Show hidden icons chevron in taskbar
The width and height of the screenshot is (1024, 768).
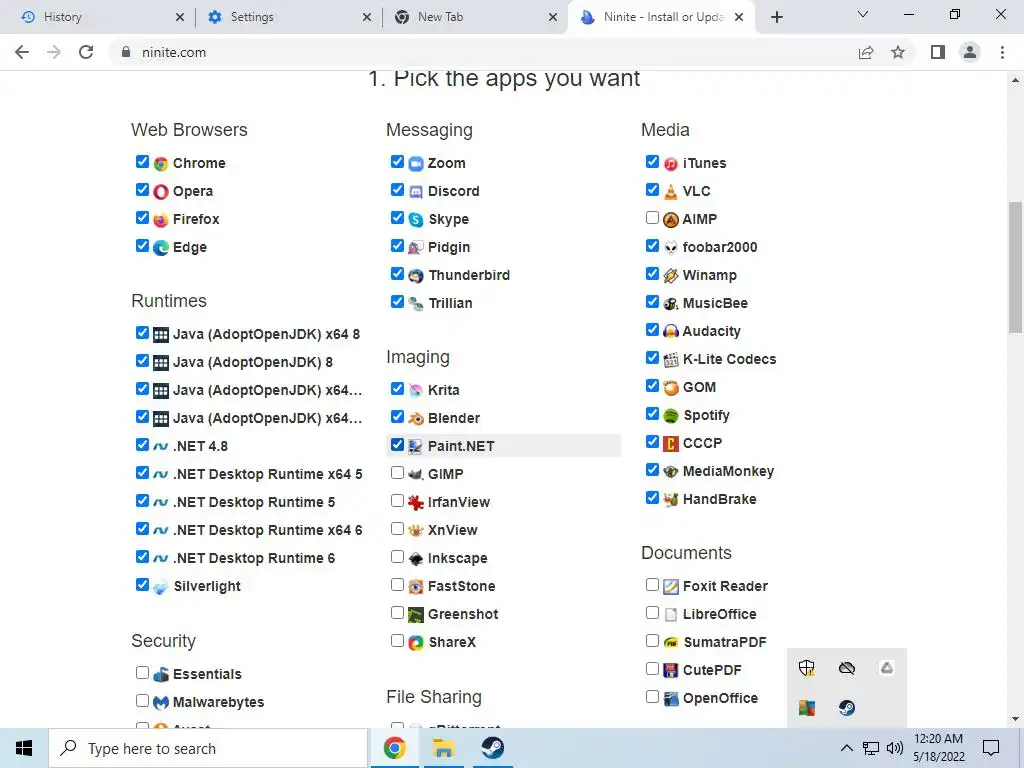(846, 748)
